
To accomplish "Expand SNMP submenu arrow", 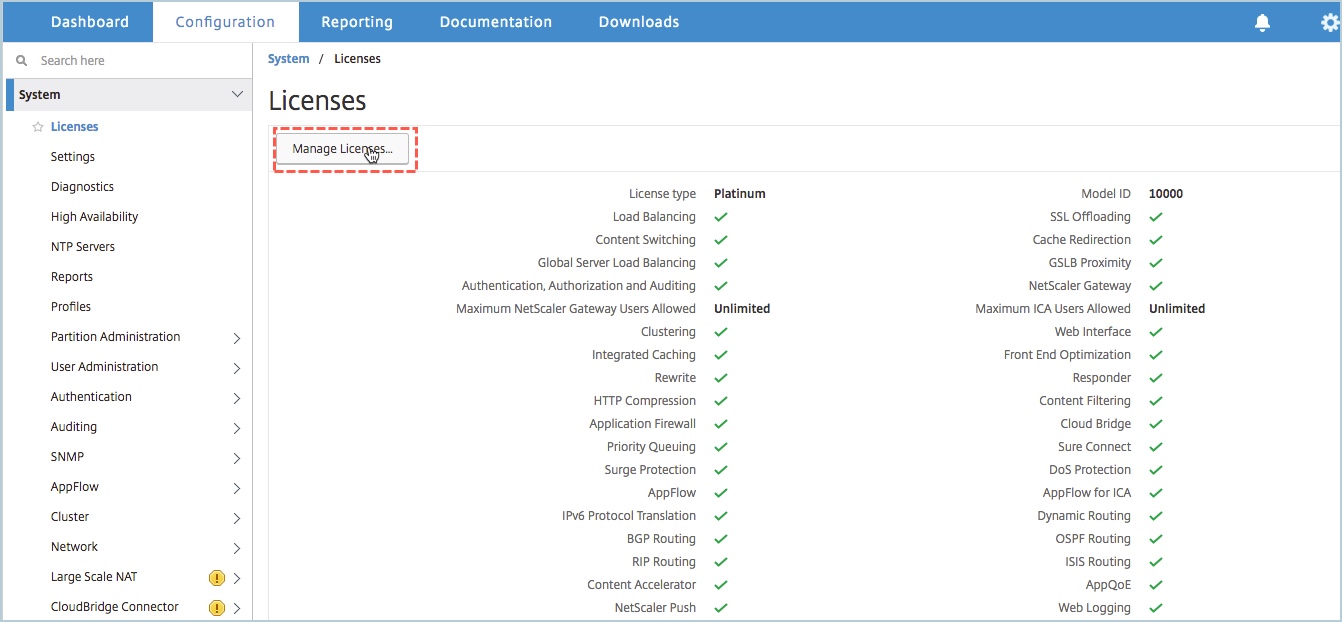I will click(237, 458).
